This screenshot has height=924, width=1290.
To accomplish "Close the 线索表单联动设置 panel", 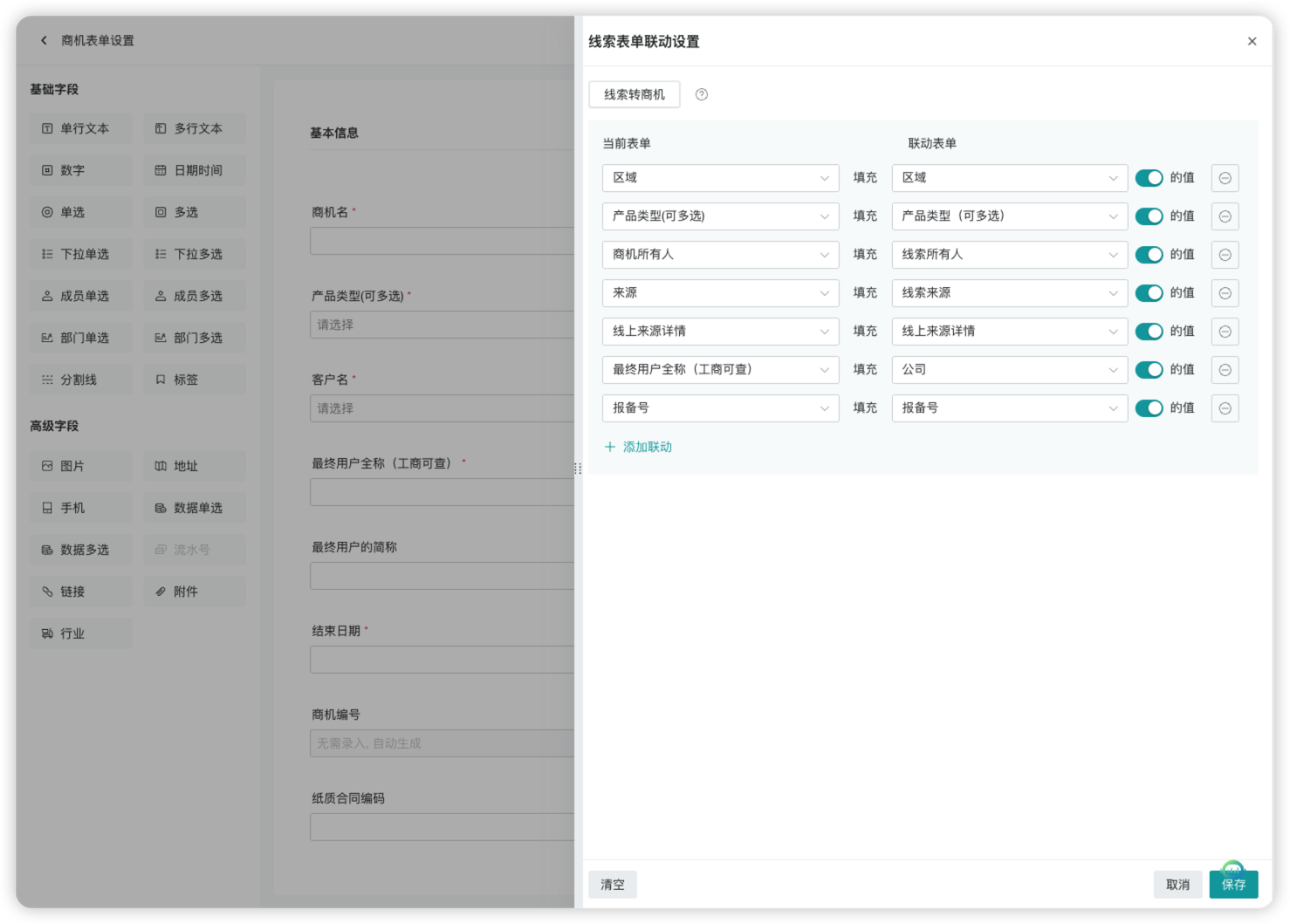I will tap(1252, 41).
